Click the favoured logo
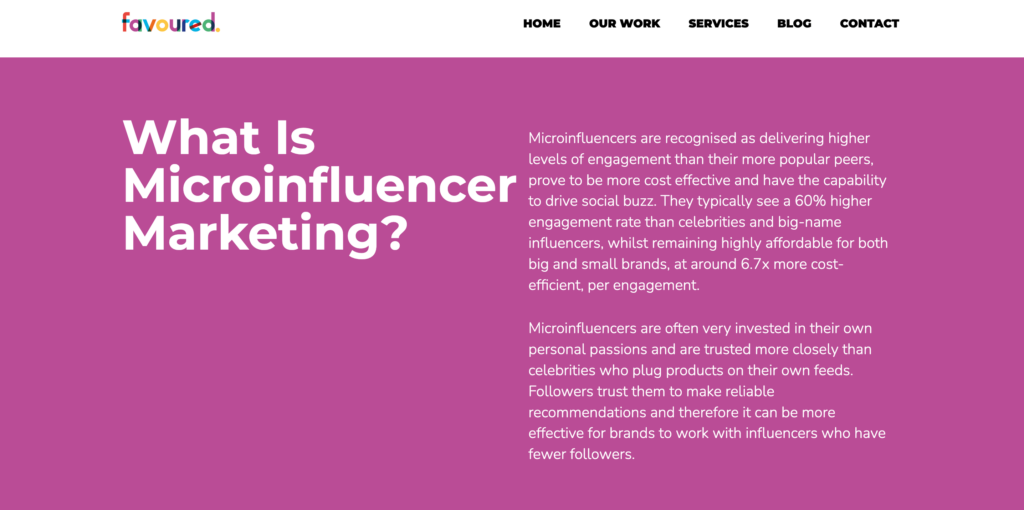The height and width of the screenshot is (510, 1024). 170,22
